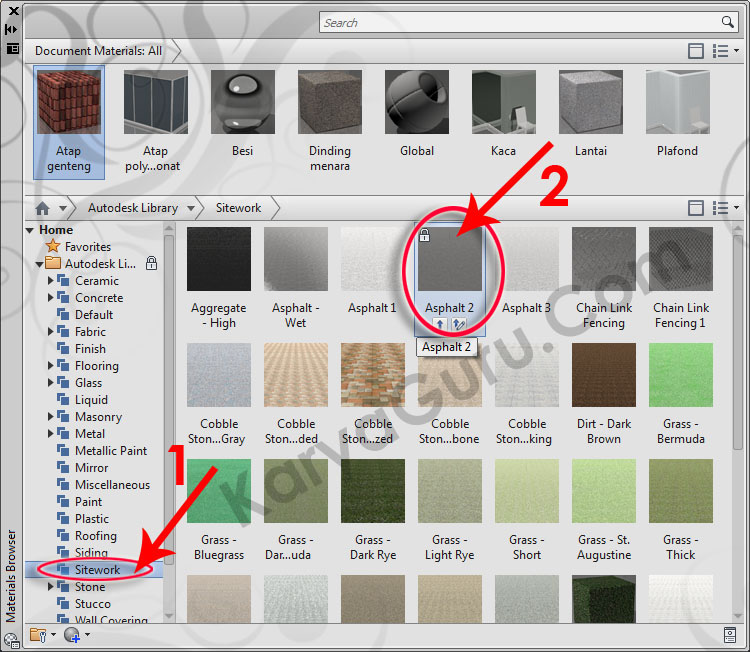
Task: Click the search magnifier icon
Action: [x=728, y=22]
